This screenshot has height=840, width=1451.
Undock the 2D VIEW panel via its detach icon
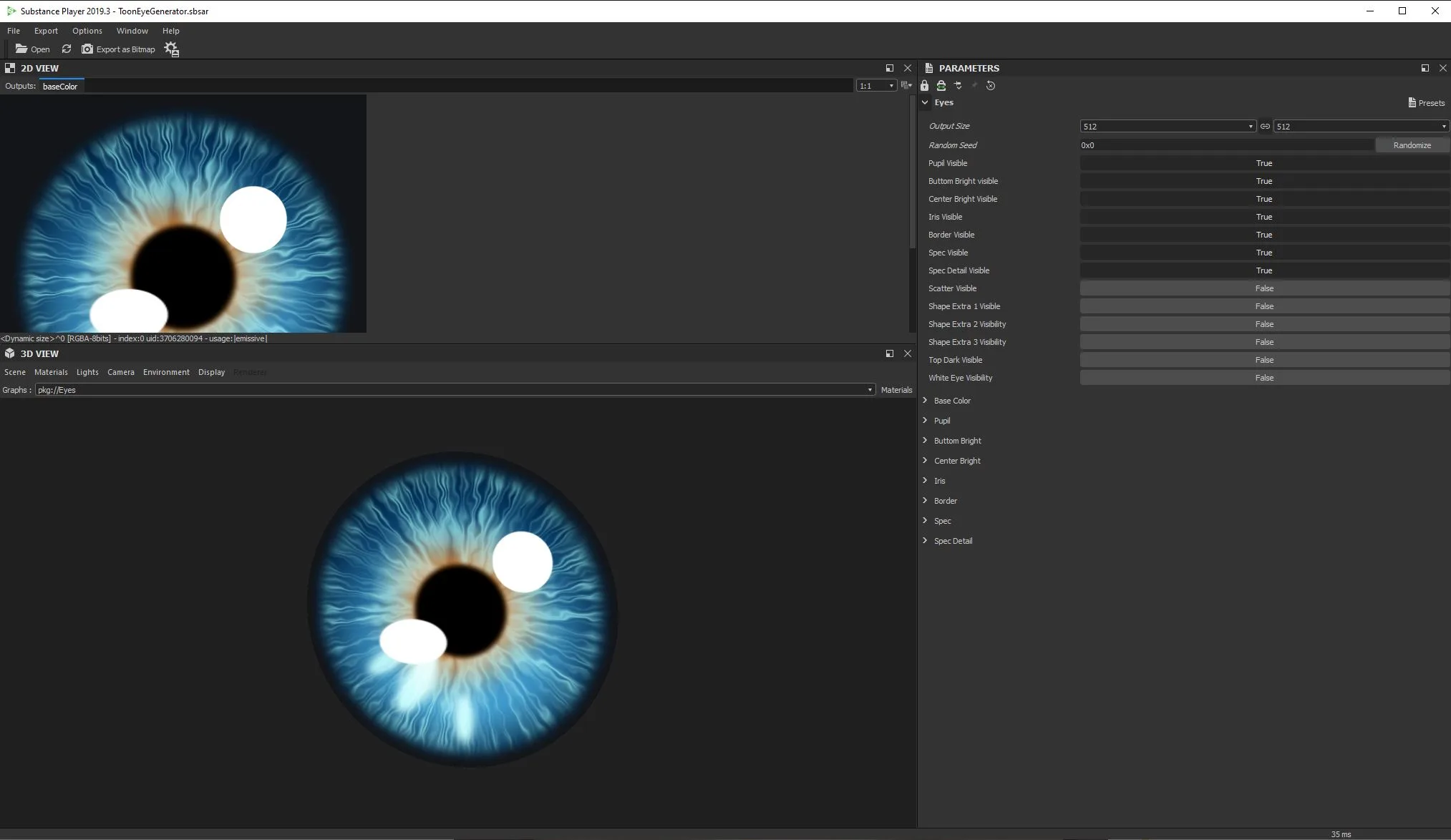pyautogui.click(x=889, y=68)
